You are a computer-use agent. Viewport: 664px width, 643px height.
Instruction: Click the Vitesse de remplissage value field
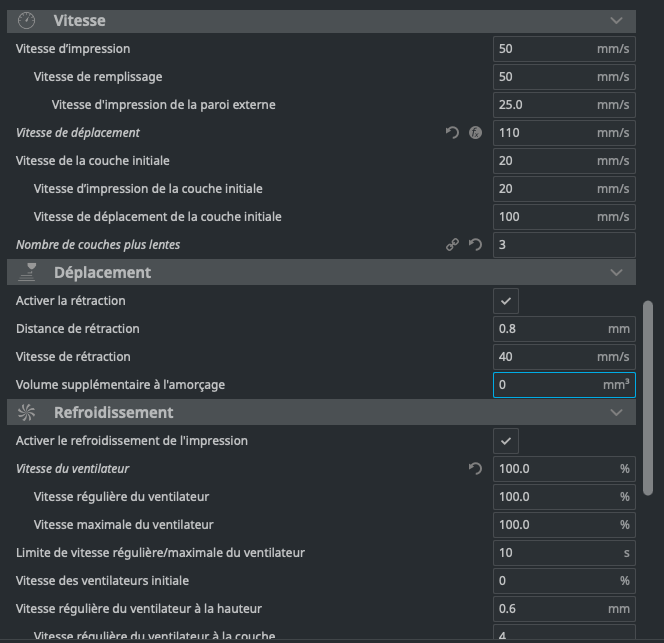[540, 77]
